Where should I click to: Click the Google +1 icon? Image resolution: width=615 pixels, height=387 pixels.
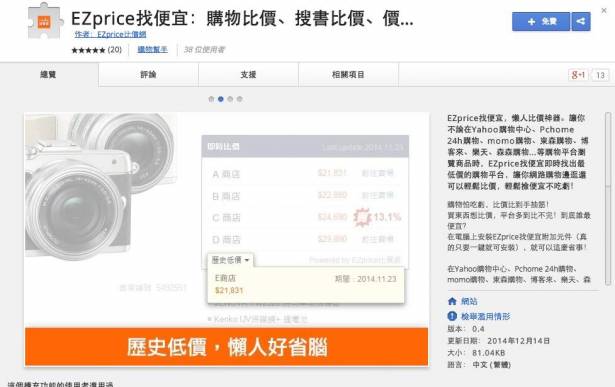click(x=578, y=75)
